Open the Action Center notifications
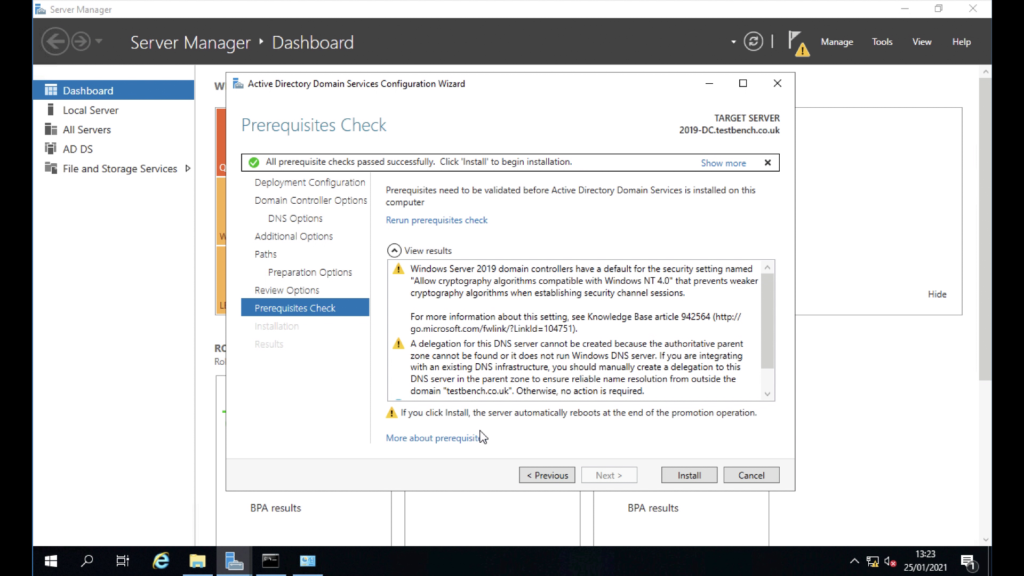 click(968, 562)
